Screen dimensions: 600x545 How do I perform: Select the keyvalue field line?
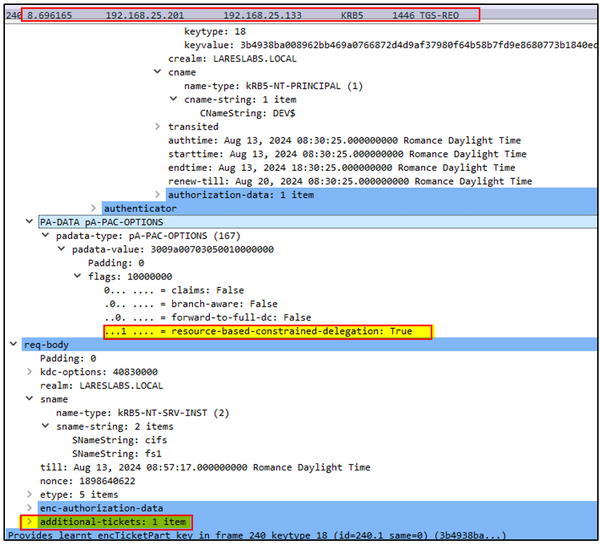[x=380, y=46]
